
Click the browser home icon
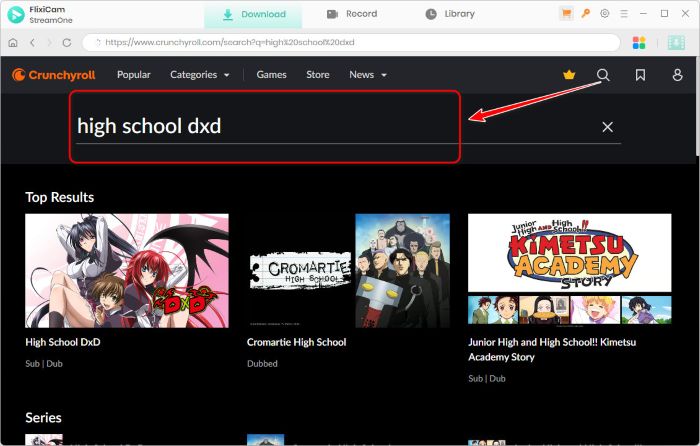point(13,43)
